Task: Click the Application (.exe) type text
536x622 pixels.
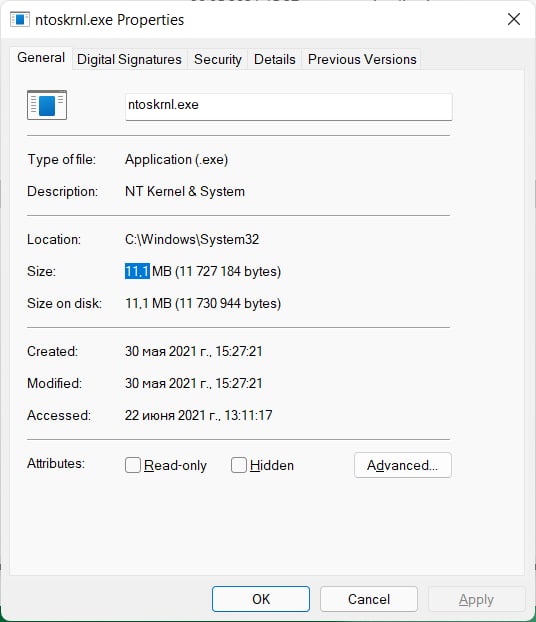Action: (177, 159)
